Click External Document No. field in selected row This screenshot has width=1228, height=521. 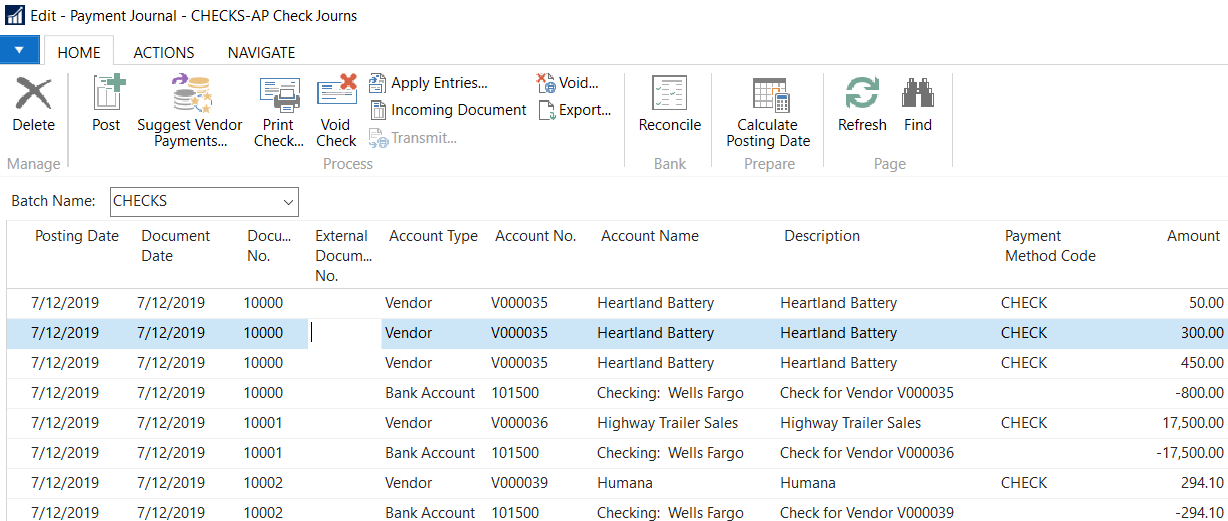click(344, 333)
